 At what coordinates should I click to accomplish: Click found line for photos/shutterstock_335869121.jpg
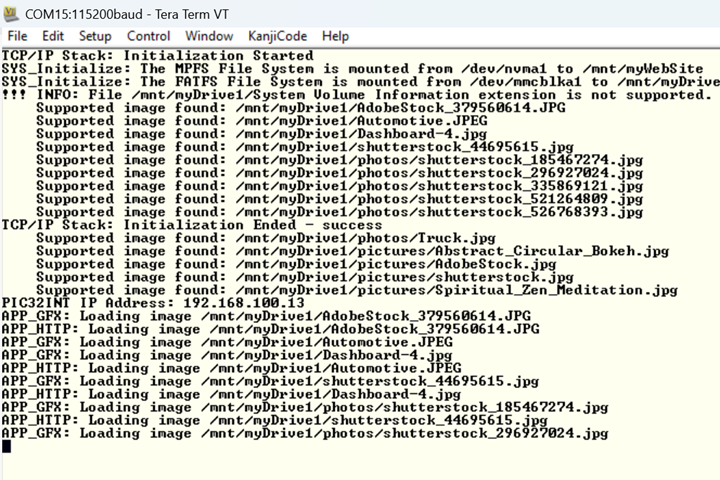tap(340, 186)
